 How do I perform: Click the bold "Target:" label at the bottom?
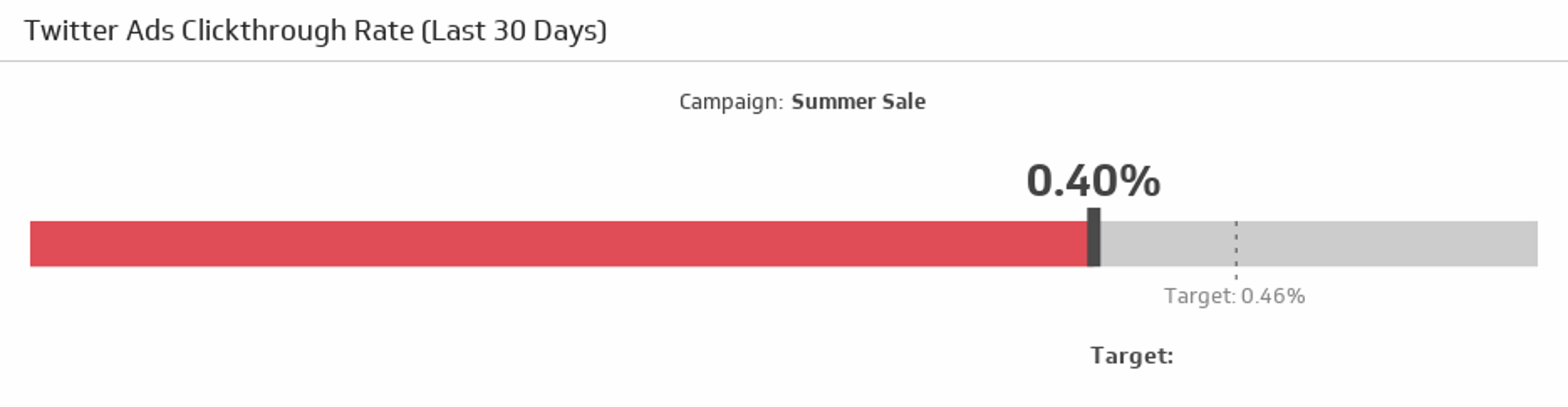coord(1131,356)
